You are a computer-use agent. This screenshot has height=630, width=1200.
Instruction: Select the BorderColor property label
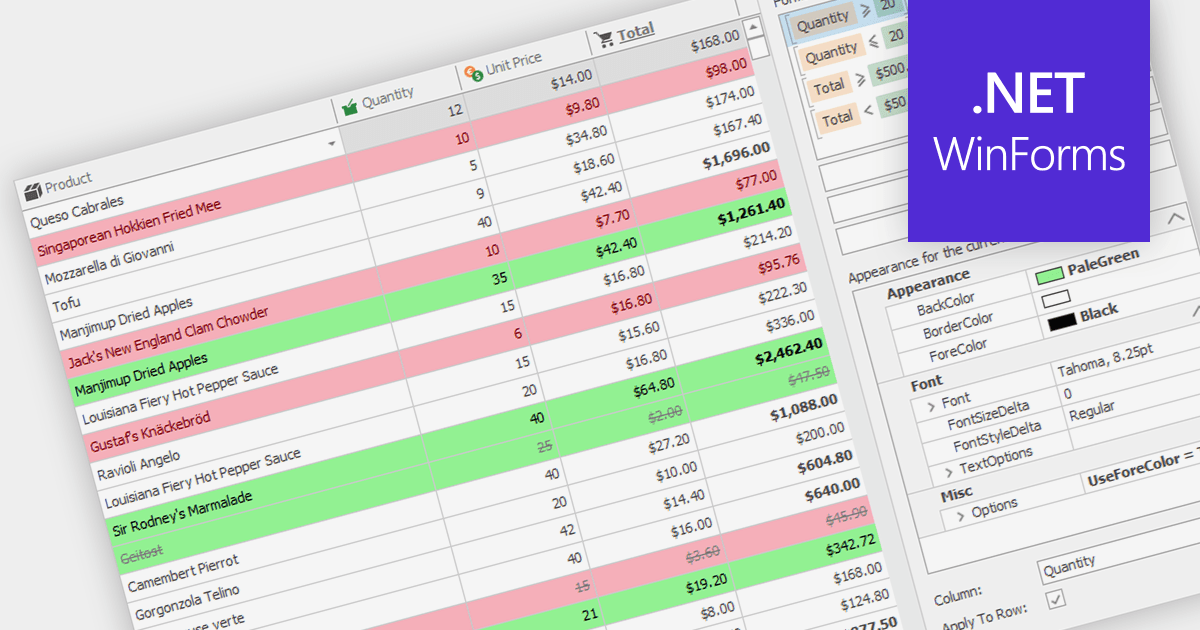[x=957, y=324]
